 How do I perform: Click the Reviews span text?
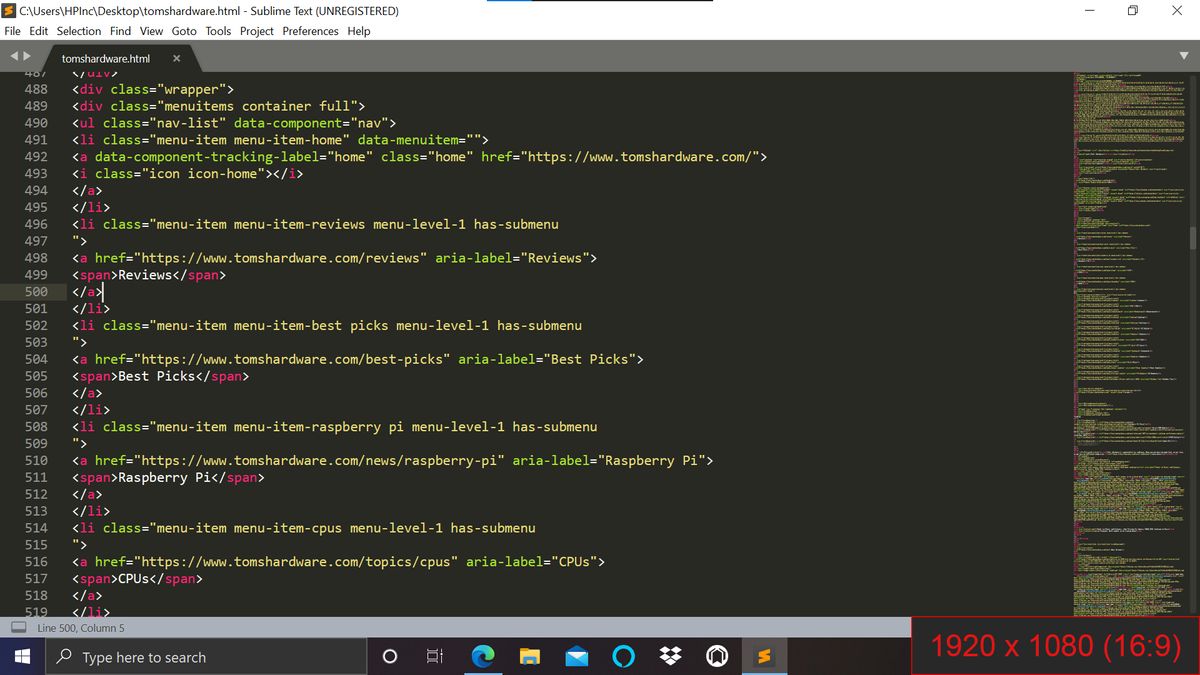click(x=149, y=275)
